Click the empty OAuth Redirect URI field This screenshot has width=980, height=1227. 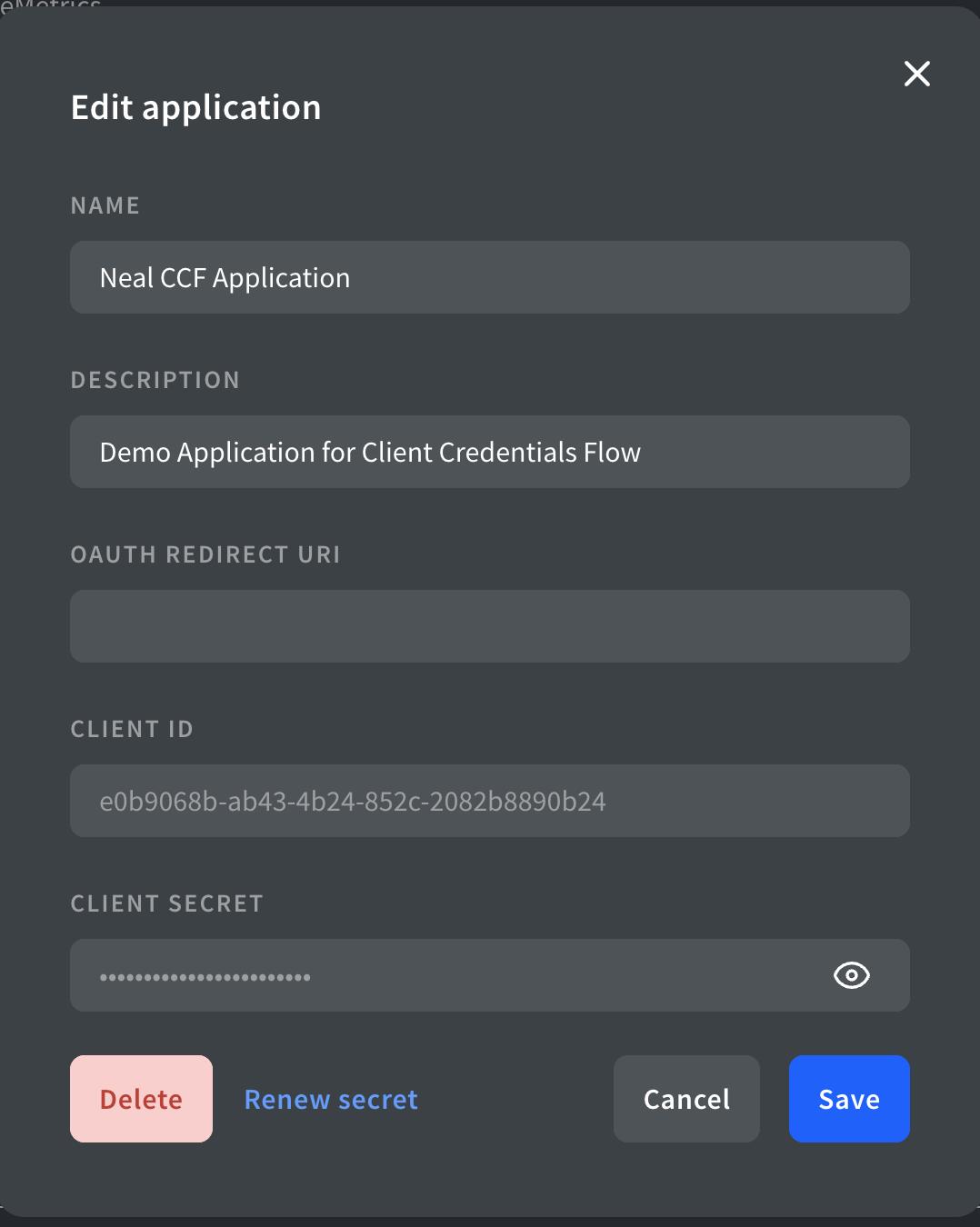point(489,626)
